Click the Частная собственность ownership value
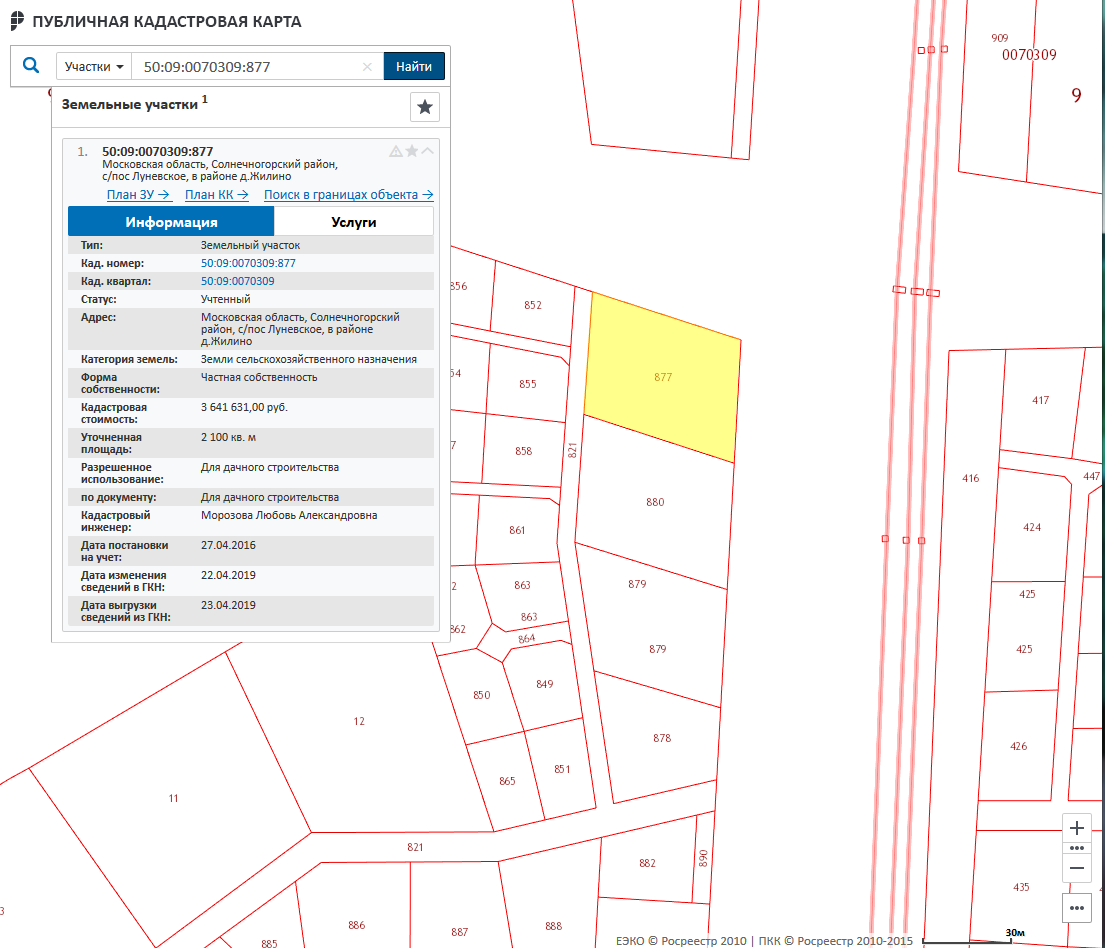Viewport: 1105px width, 948px height. 259,378
